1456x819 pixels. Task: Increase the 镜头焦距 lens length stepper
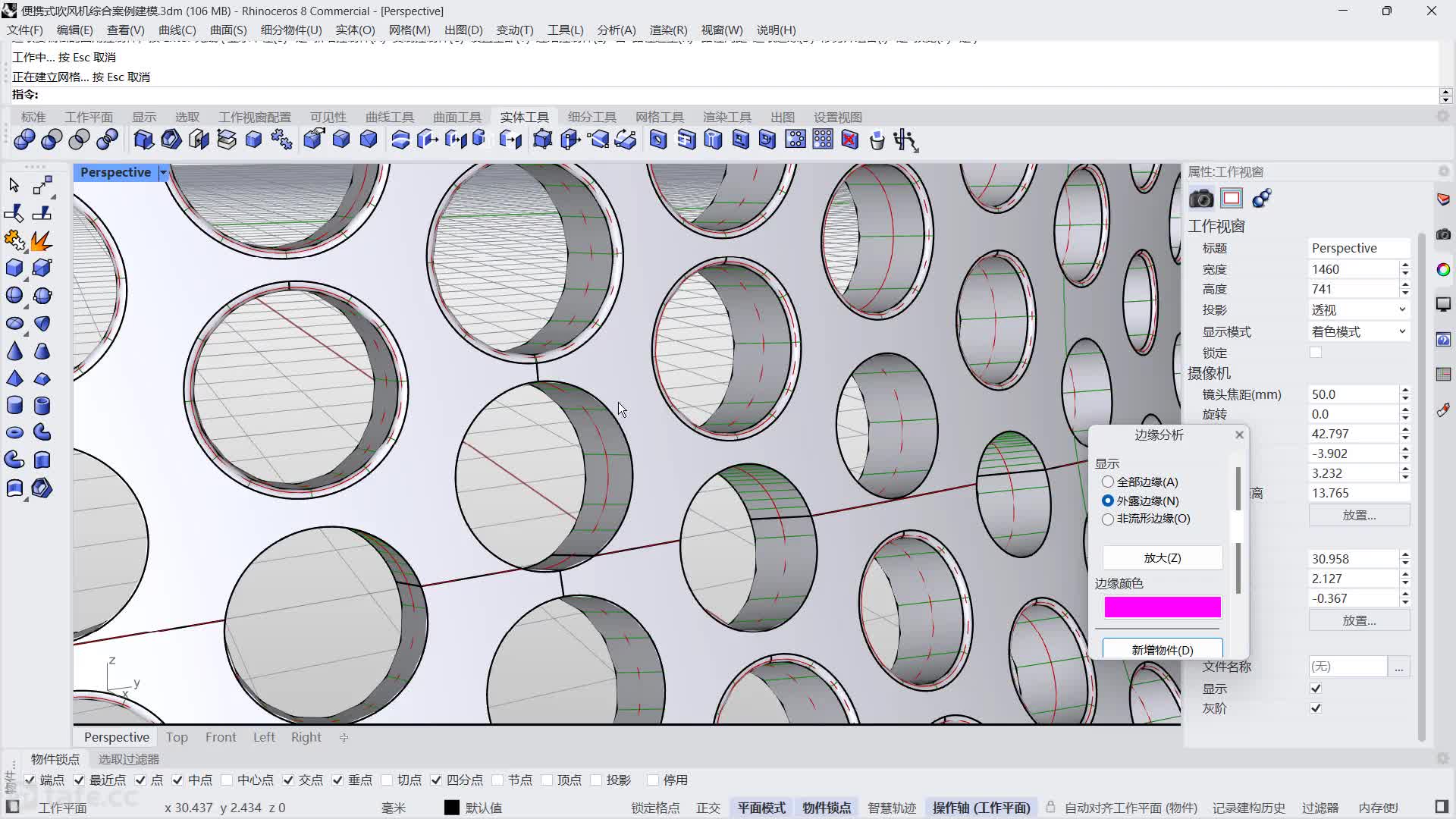pos(1405,391)
